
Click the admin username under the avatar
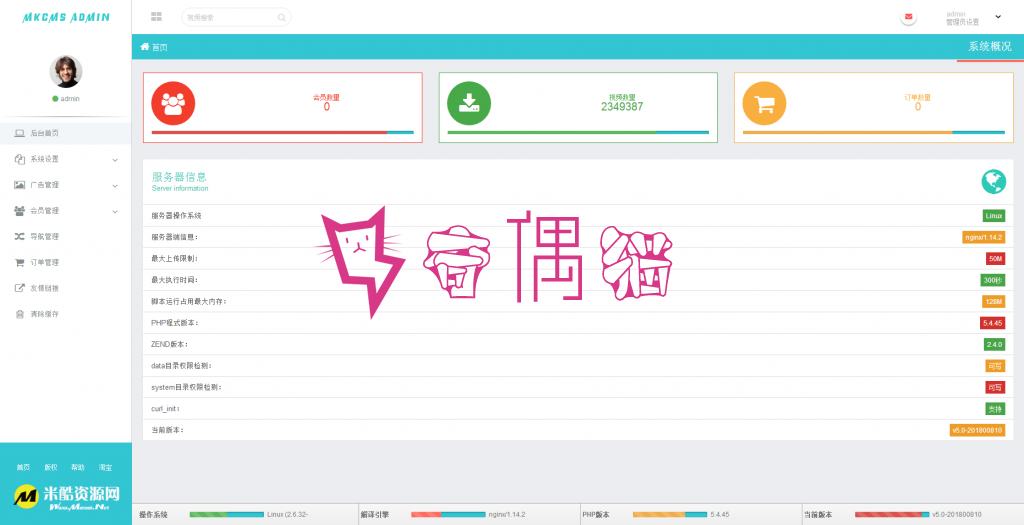tap(70, 99)
